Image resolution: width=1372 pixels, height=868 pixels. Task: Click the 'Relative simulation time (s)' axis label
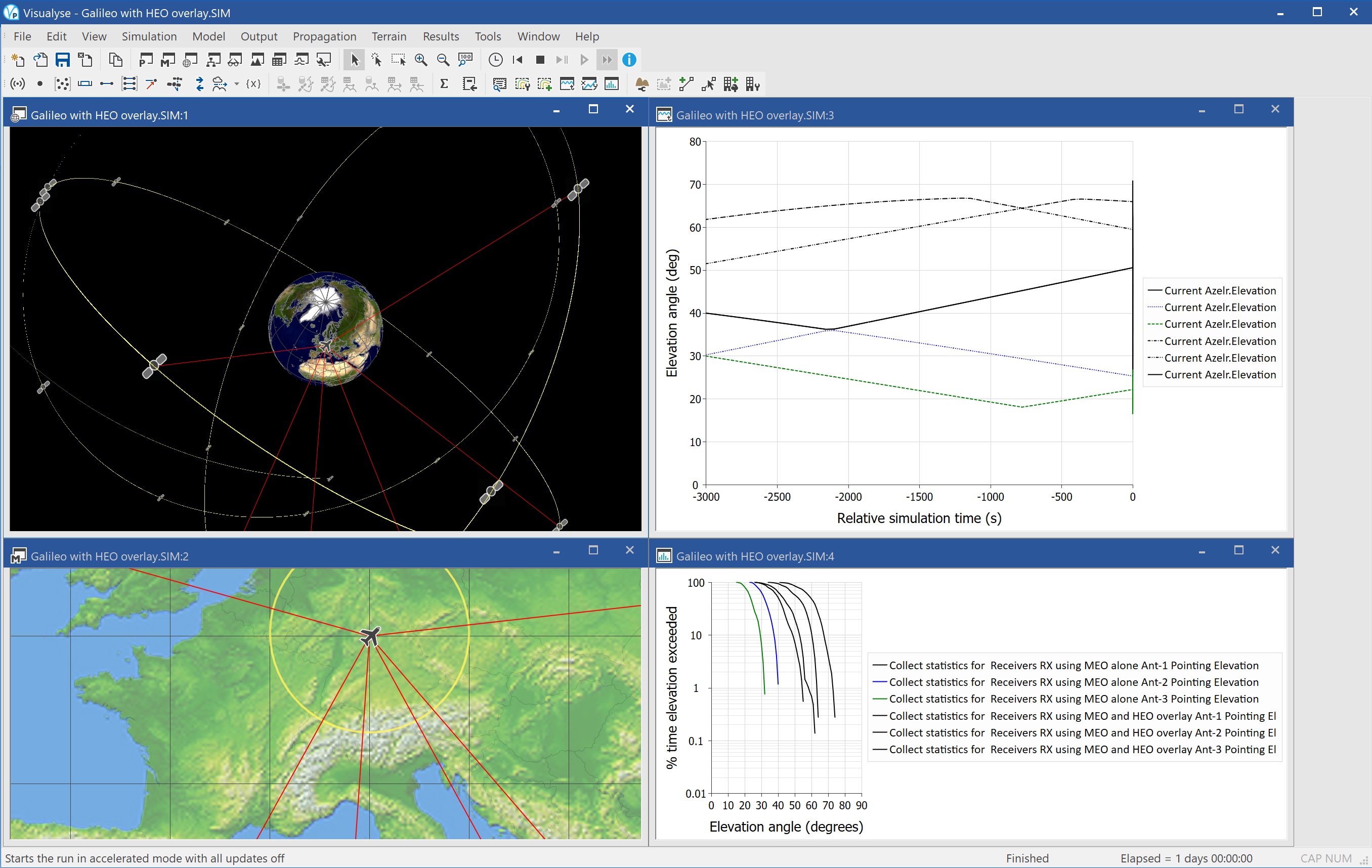[919, 518]
